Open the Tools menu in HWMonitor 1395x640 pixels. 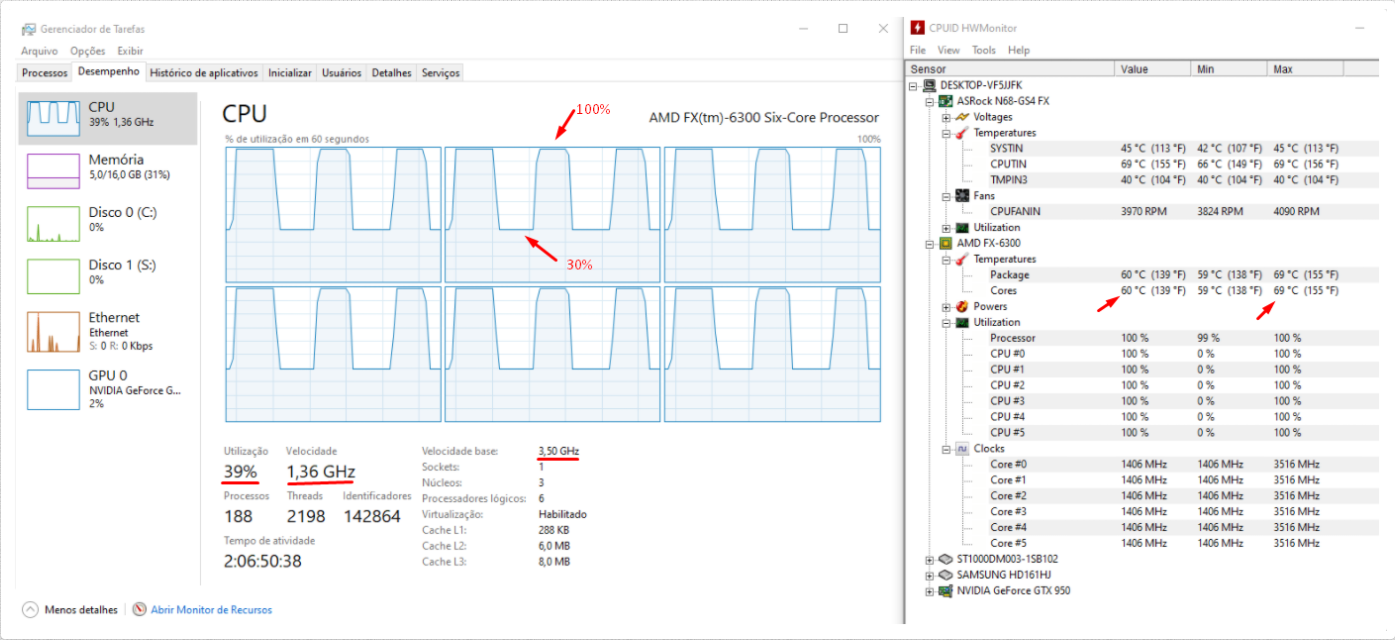pos(984,50)
